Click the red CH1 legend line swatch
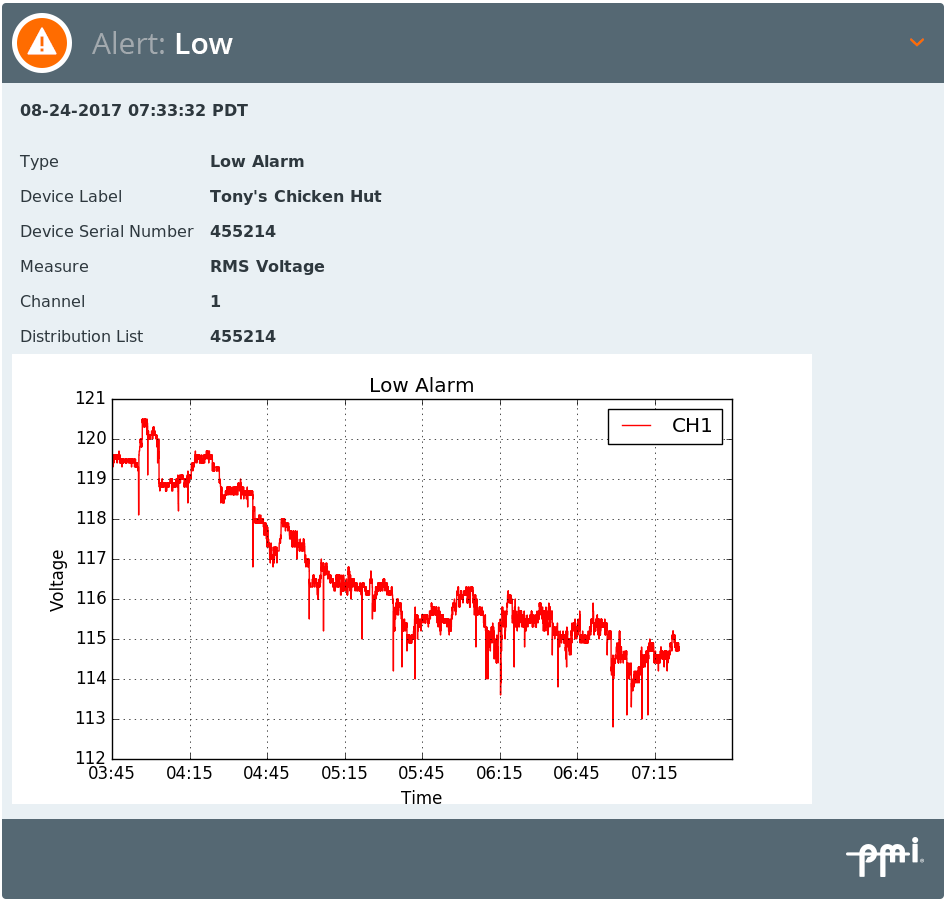947x901 pixels. pyautogui.click(x=636, y=426)
